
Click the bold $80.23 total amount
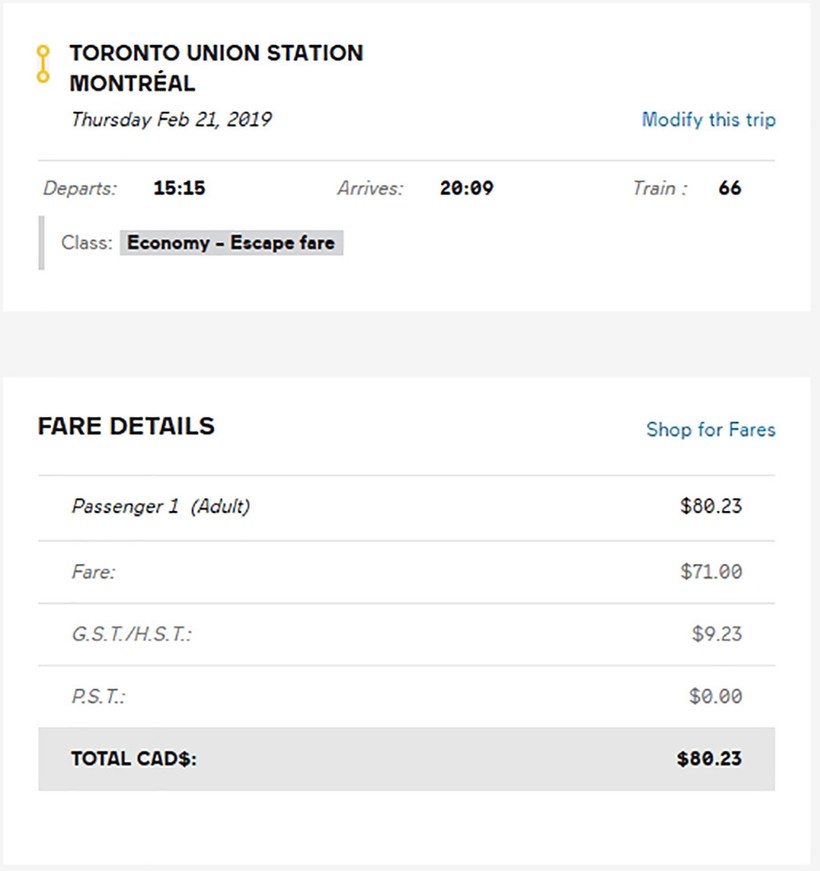[709, 759]
